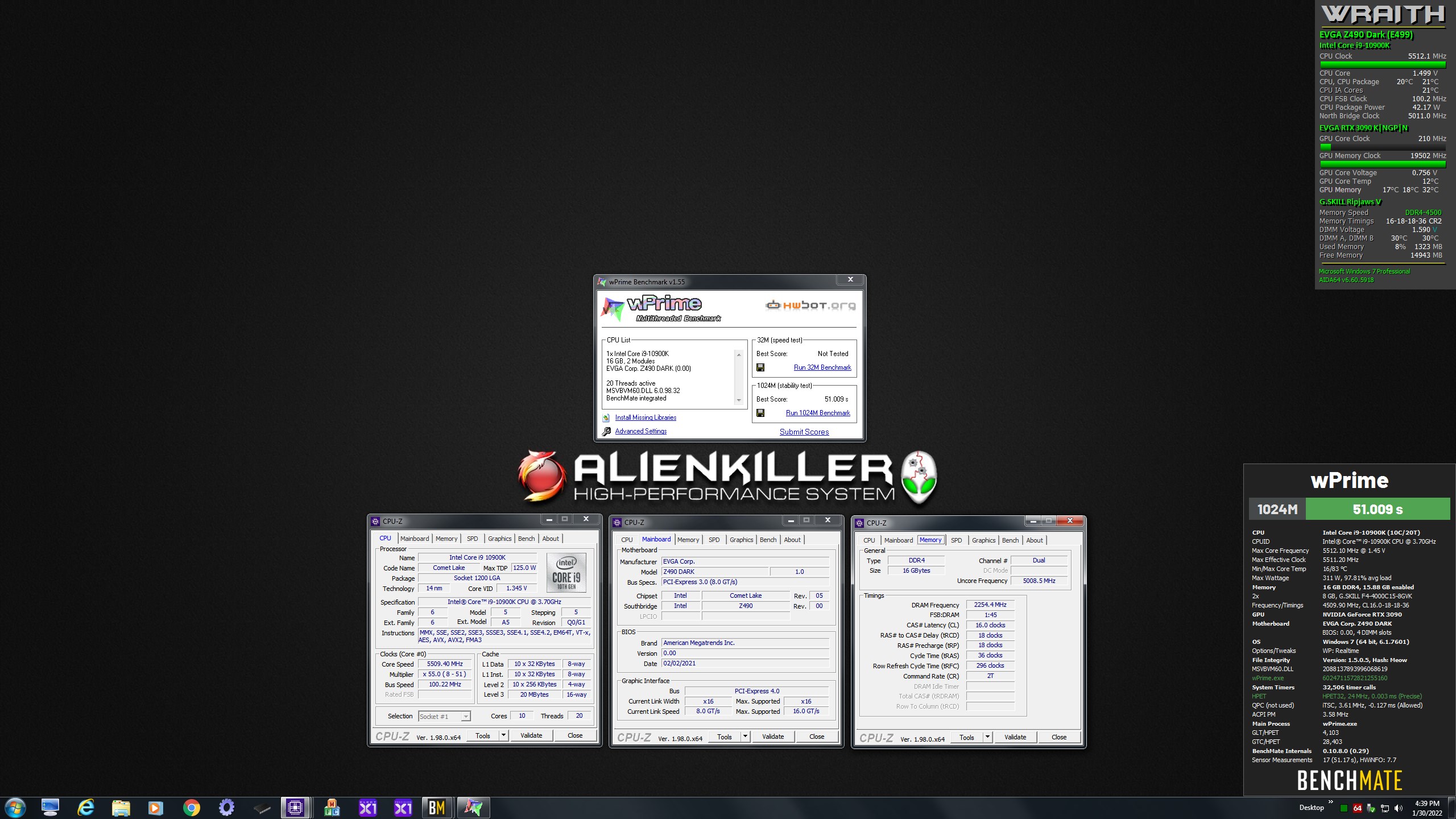Click the CPU Clock 5512.1 MHz readout
The width and height of the screenshot is (1456, 819).
[1427, 56]
